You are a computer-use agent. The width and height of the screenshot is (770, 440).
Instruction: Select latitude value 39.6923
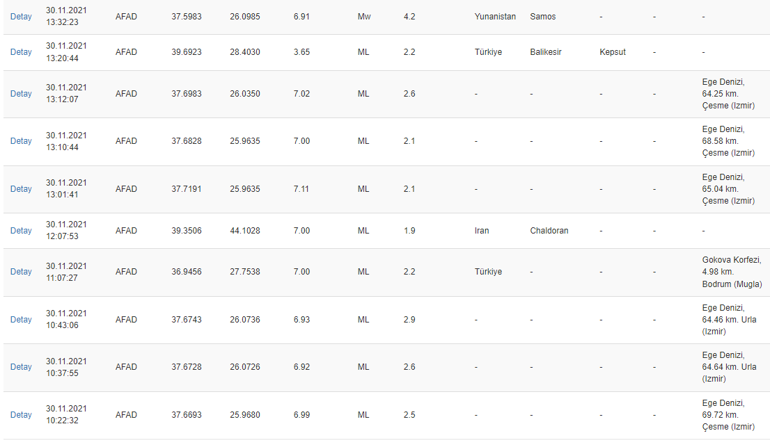[x=186, y=52]
